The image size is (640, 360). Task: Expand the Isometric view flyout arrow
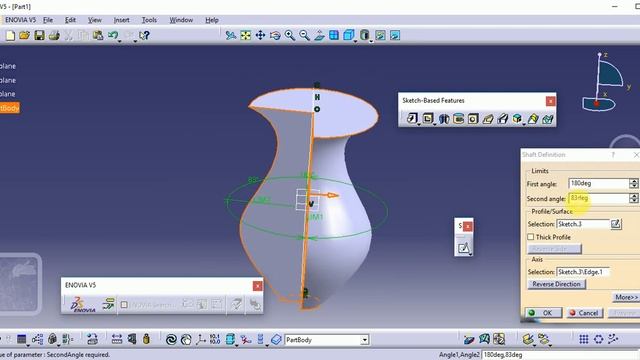[x=356, y=41]
